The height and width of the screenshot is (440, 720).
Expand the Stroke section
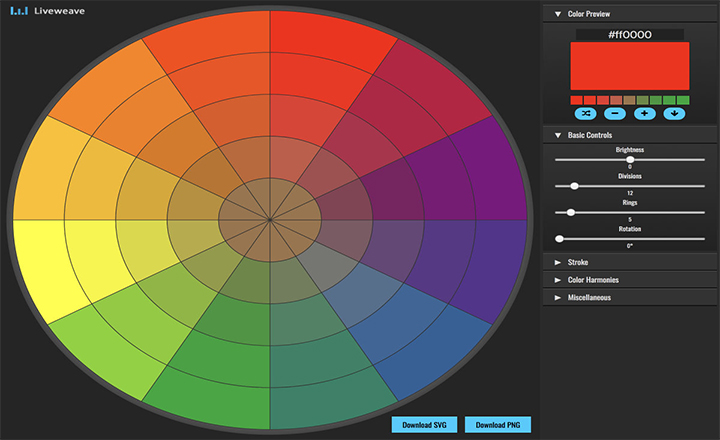(x=558, y=262)
